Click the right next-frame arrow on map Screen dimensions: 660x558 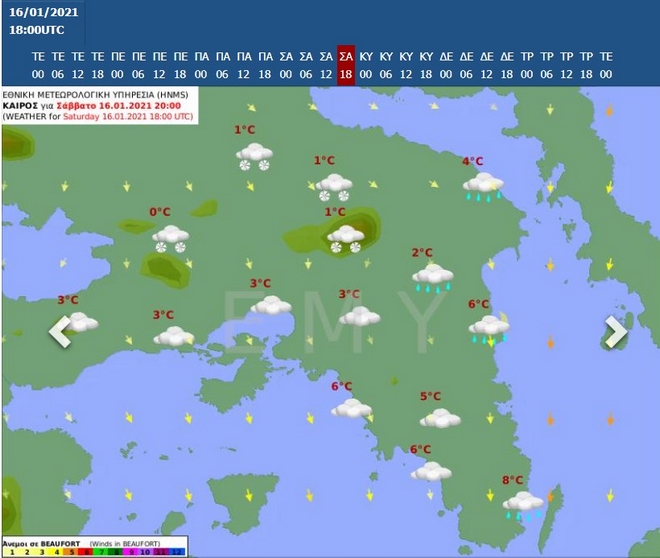[x=615, y=331]
